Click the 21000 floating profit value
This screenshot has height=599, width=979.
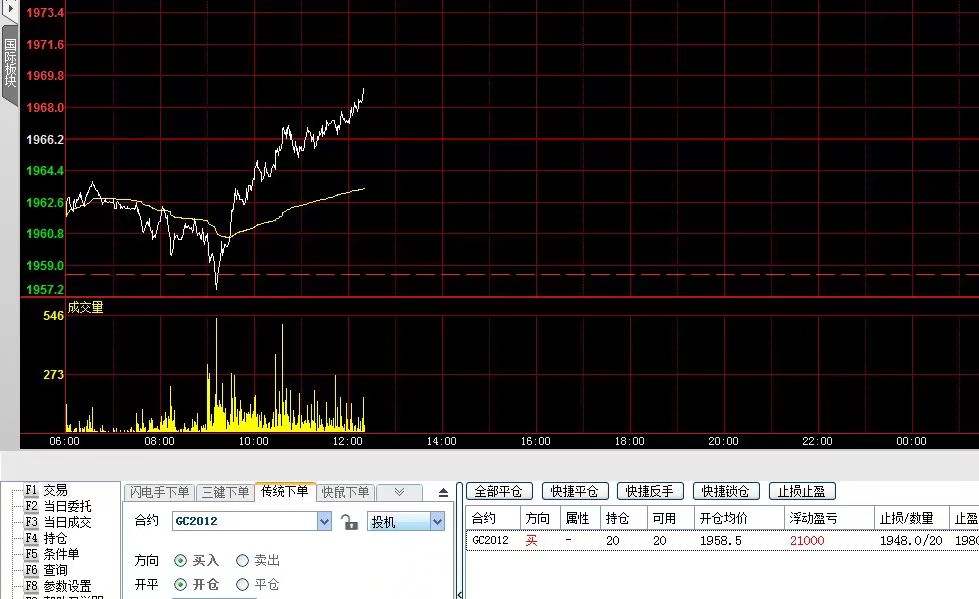pos(807,540)
